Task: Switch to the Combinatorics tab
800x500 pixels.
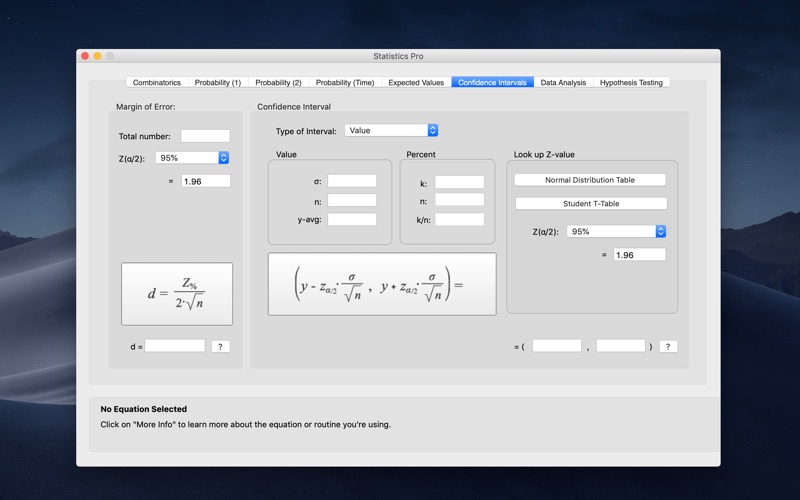Action: [157, 82]
